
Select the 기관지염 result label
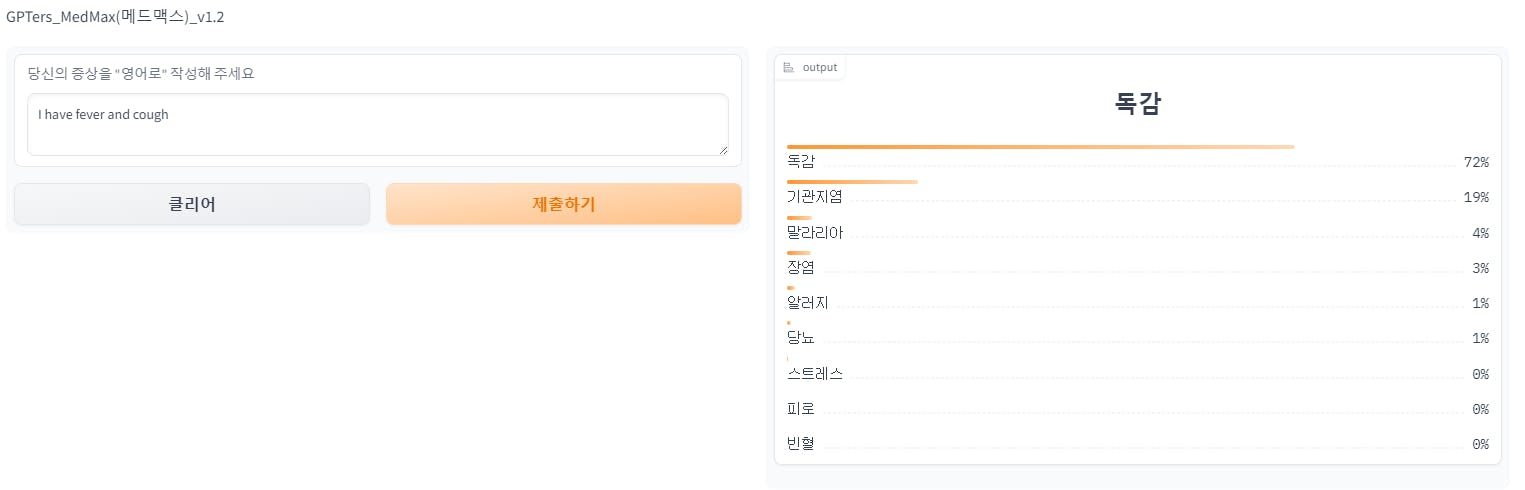[814, 197]
